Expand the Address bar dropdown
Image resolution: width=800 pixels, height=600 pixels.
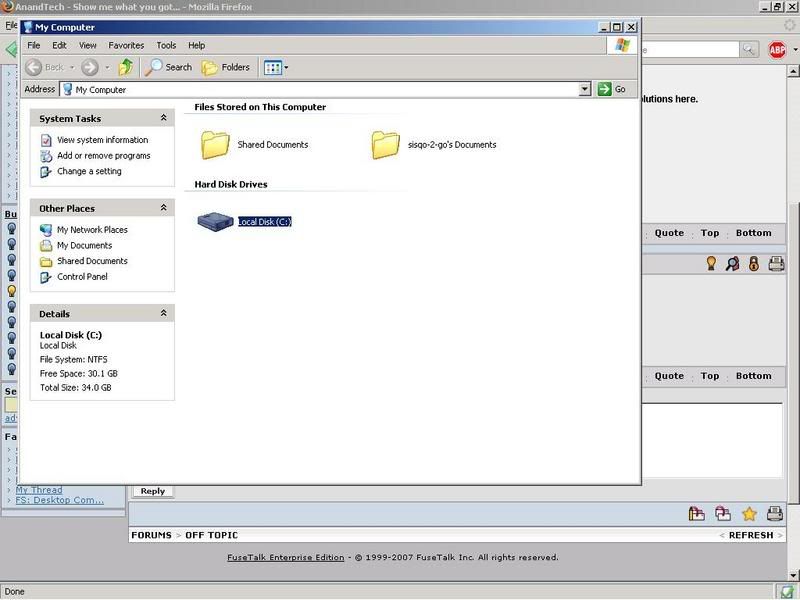(585, 89)
